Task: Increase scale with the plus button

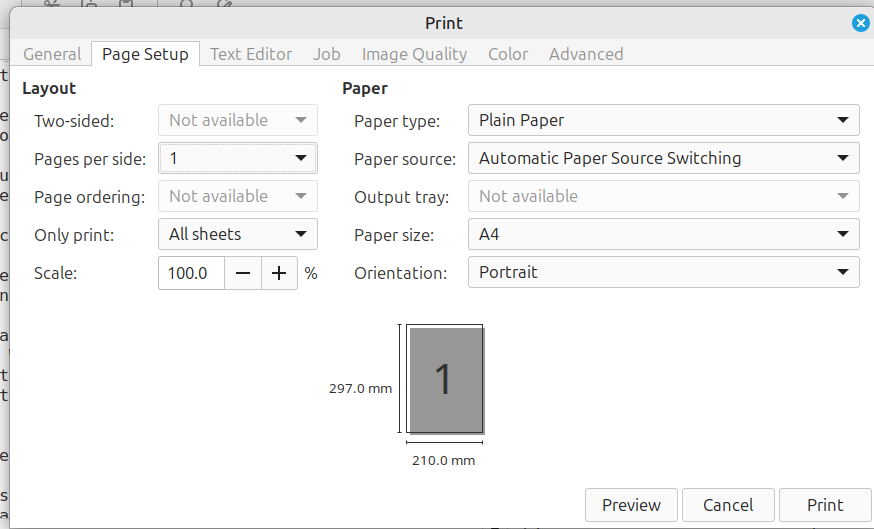Action: (279, 273)
